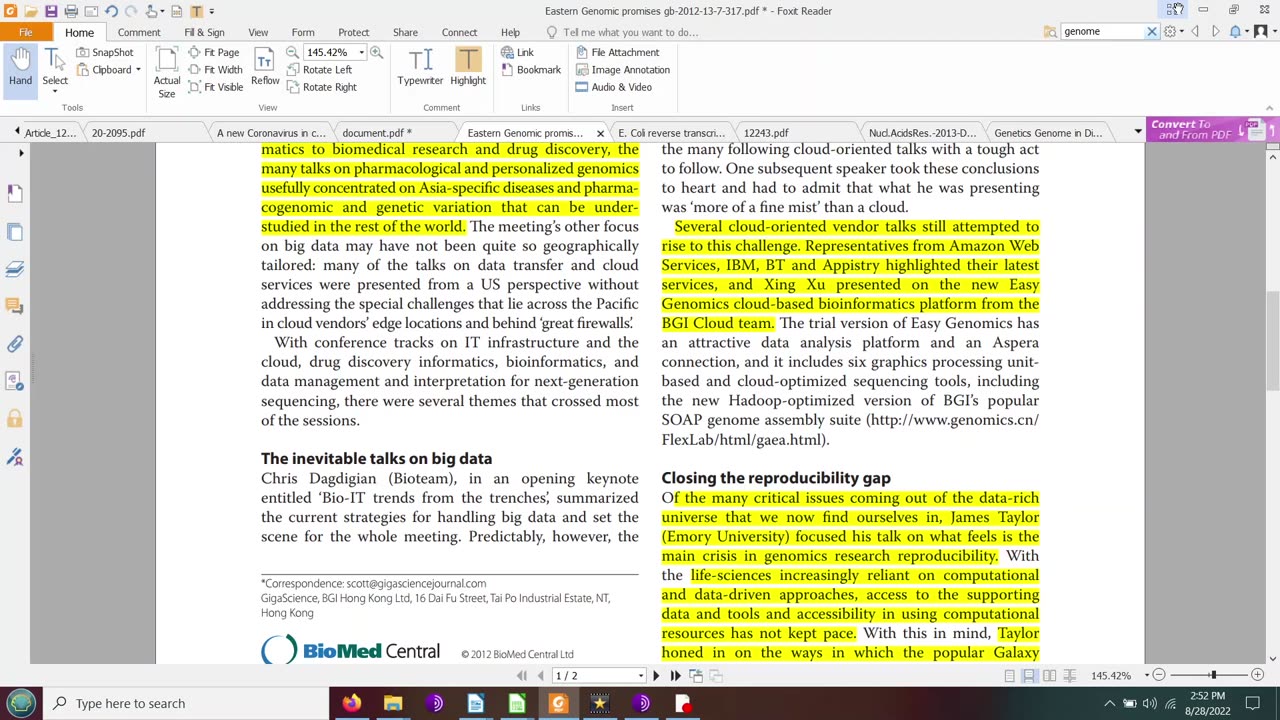This screenshot has height=720, width=1280.
Task: Open the 1 / 2 page number dropdown
Action: (x=641, y=676)
